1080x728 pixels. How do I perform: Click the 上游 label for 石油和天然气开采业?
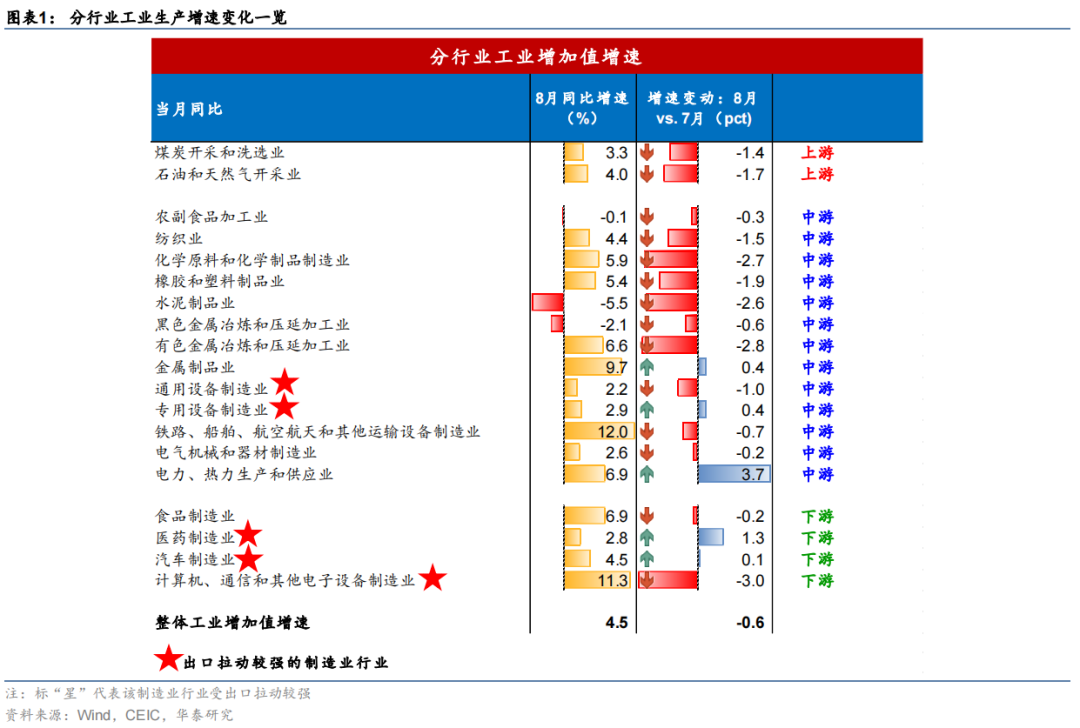click(818, 174)
